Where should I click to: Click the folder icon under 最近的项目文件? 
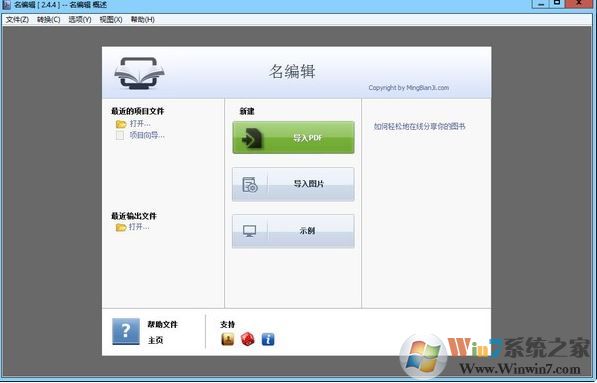(121, 124)
